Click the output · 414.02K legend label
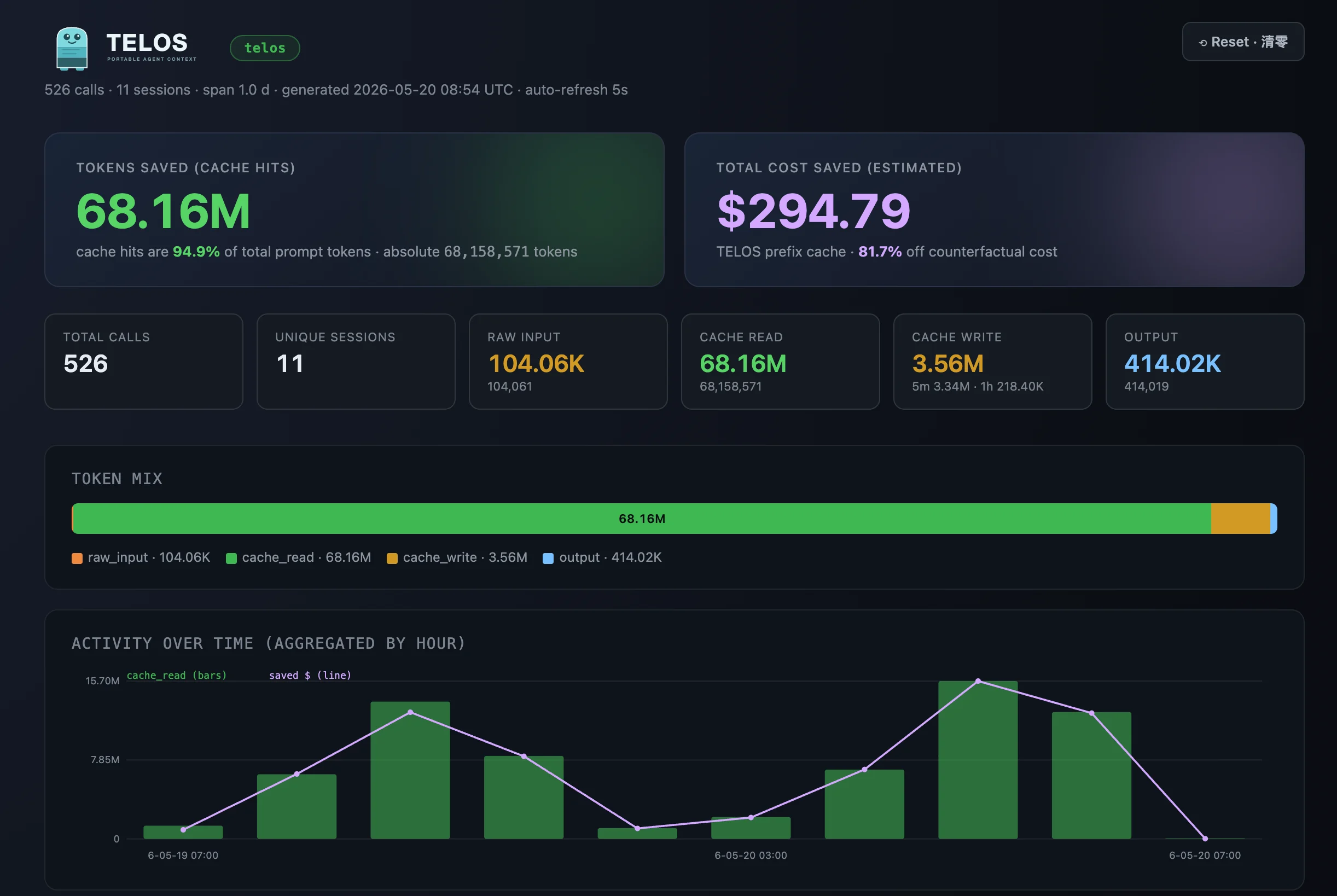This screenshot has width=1337, height=896. (x=610, y=557)
